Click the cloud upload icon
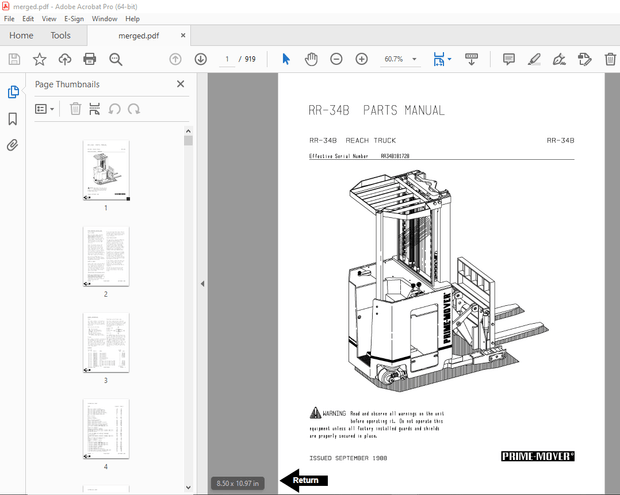The image size is (620, 495). (x=65, y=59)
